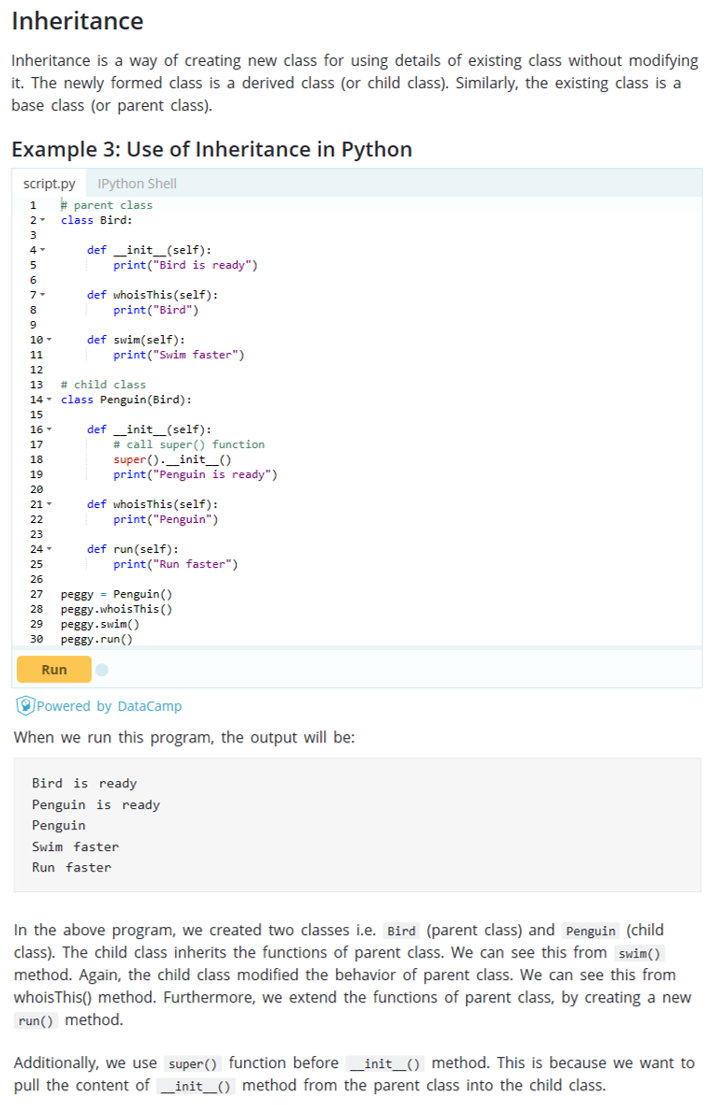Run the Python script
The width and height of the screenshot is (716, 1105).
54,669
